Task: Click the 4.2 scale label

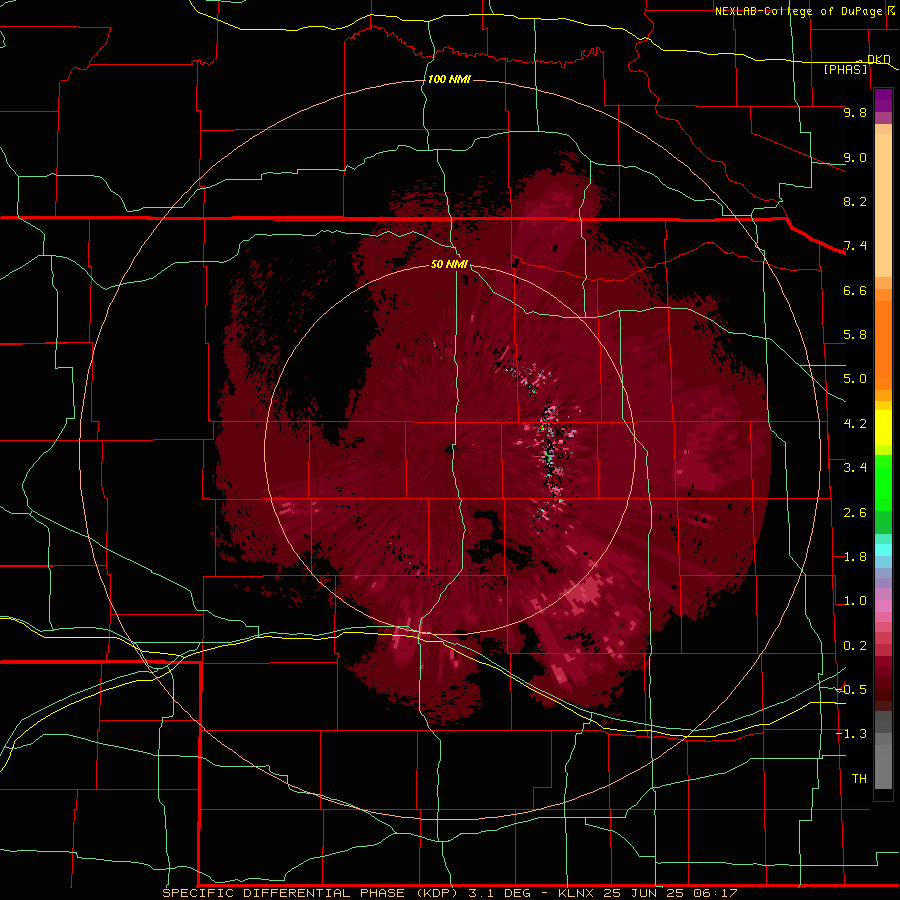Action: coord(855,424)
